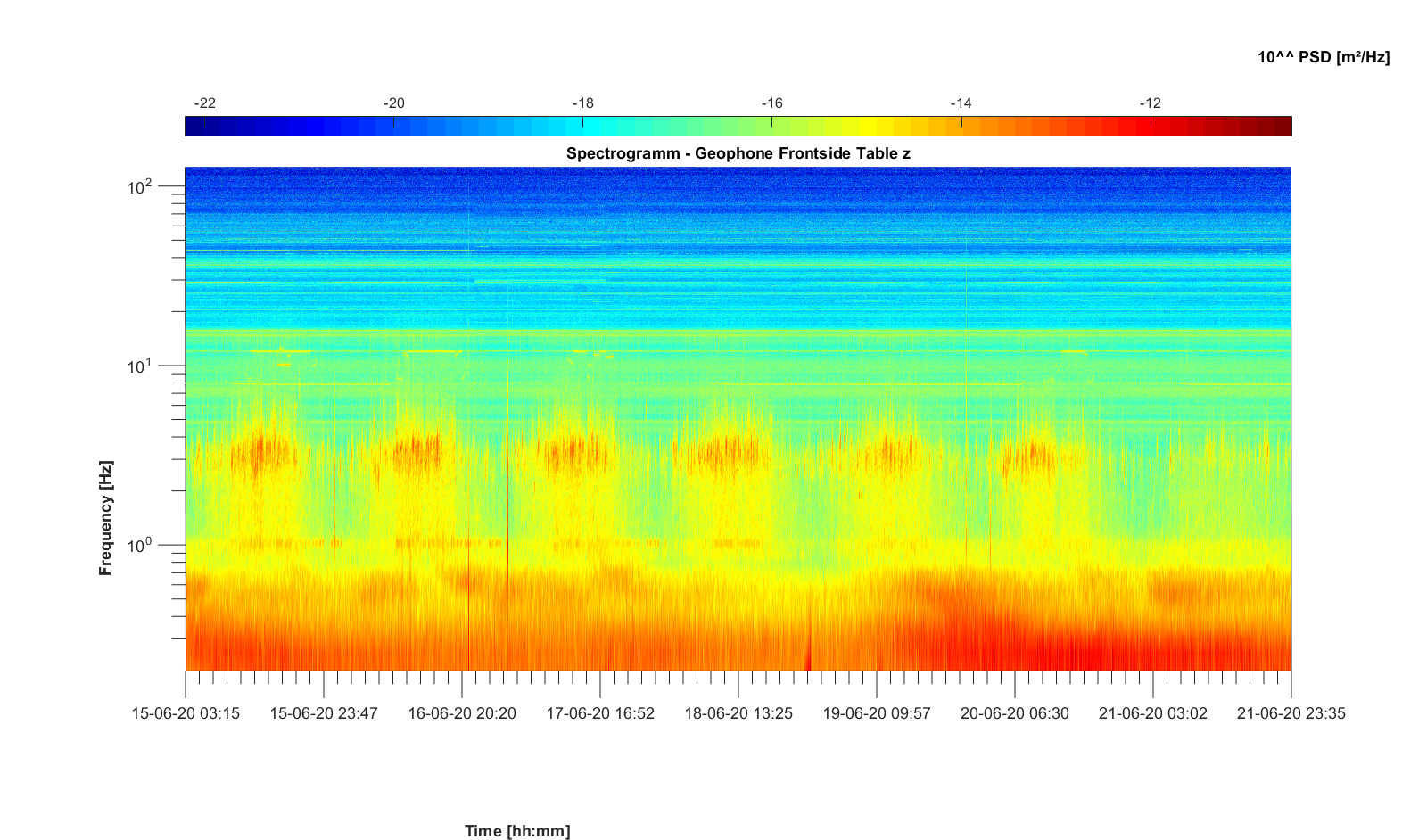1427x840 pixels.
Task: Click time tick label '16-06-20 20:20'
Action: click(x=462, y=713)
